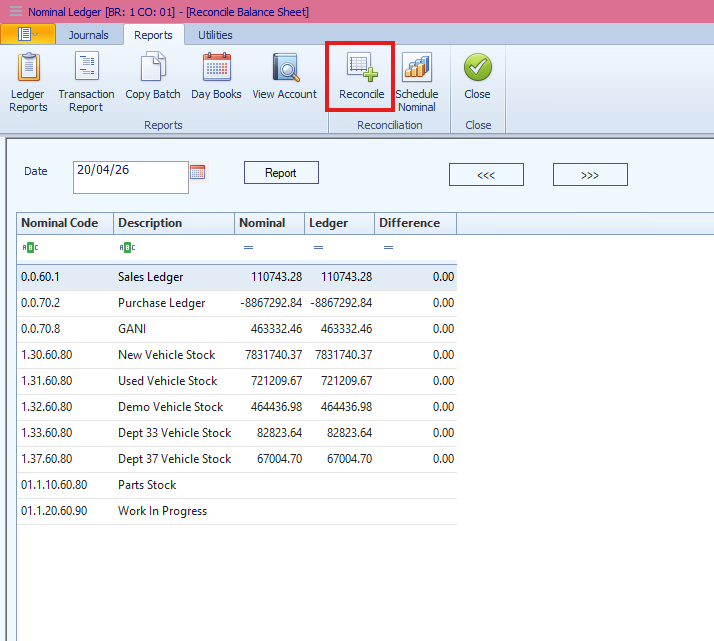The width and height of the screenshot is (714, 641).
Task: Click the Report button
Action: (x=281, y=173)
